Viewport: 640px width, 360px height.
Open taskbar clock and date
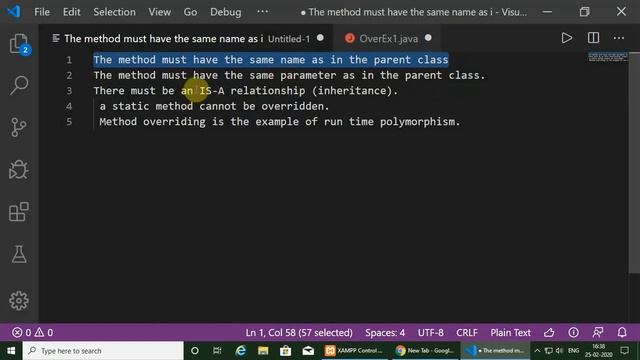click(598, 351)
